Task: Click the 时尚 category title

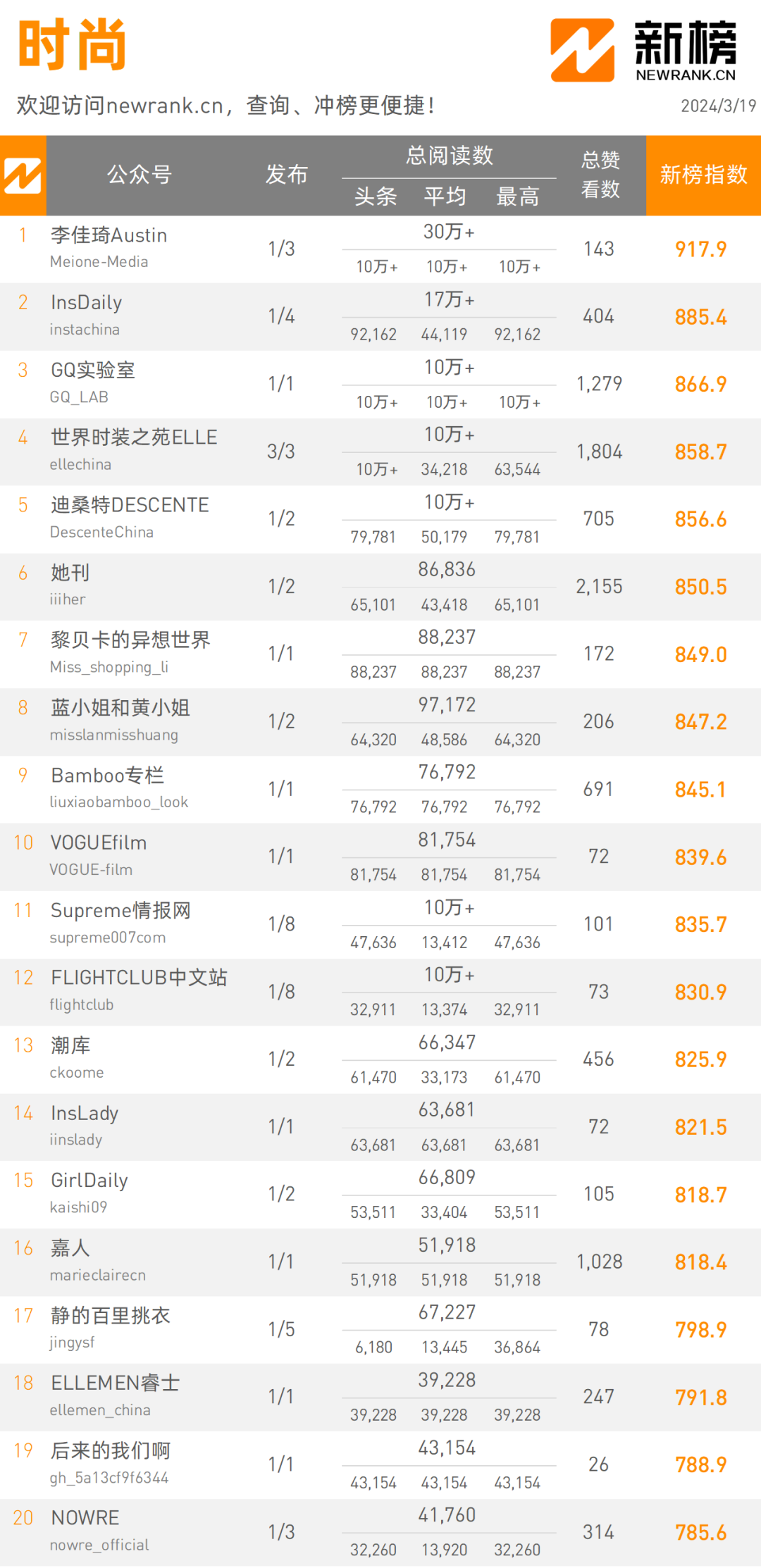Action: click(x=72, y=45)
